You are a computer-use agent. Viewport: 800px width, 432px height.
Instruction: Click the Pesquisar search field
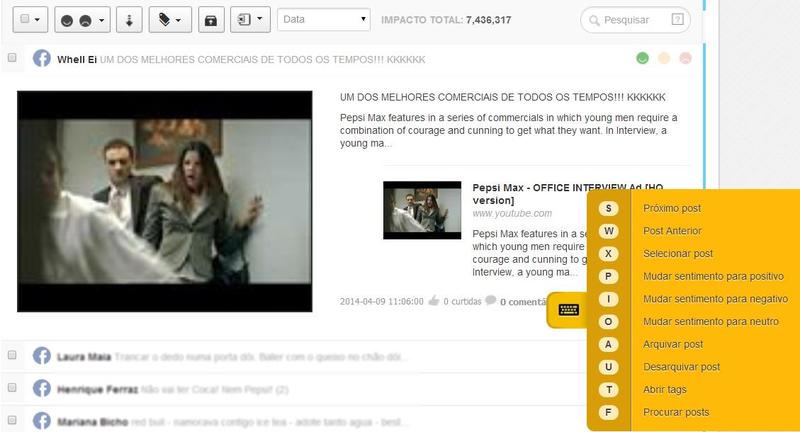tap(625, 19)
